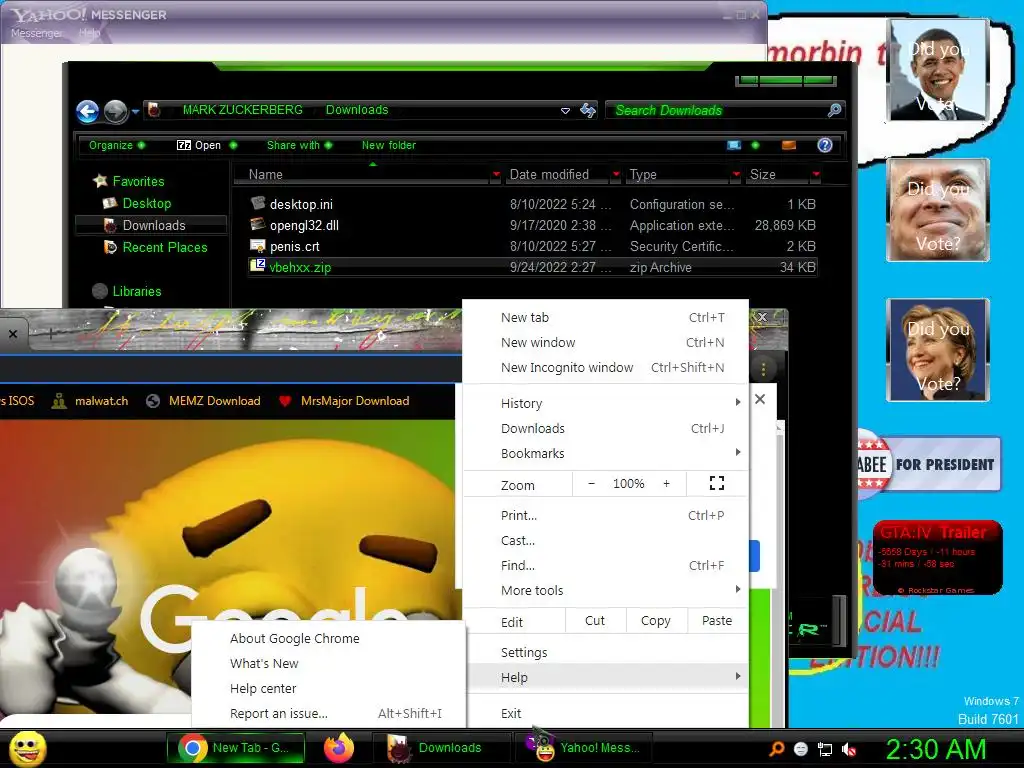Expand the More tools submenu
1024x768 pixels.
click(605, 590)
